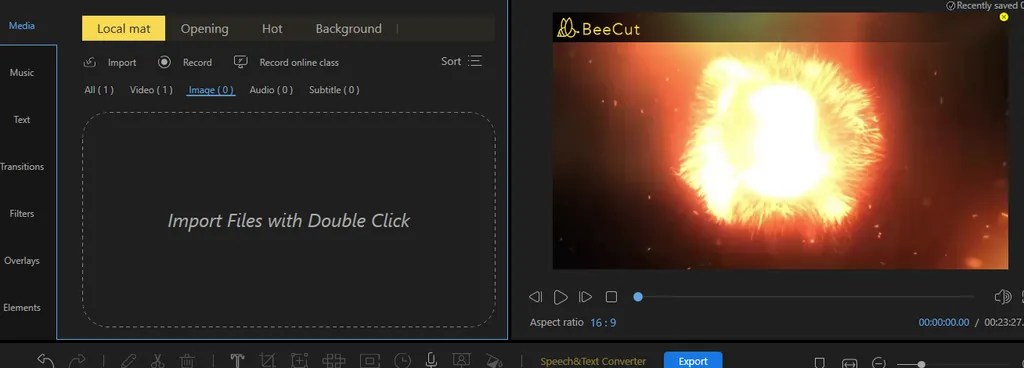Click the Record label

[197, 63]
